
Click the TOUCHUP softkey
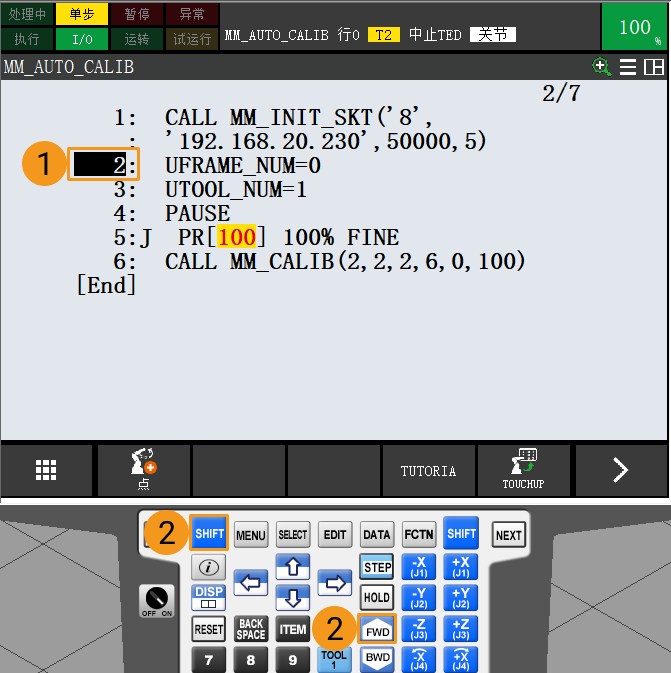click(523, 470)
